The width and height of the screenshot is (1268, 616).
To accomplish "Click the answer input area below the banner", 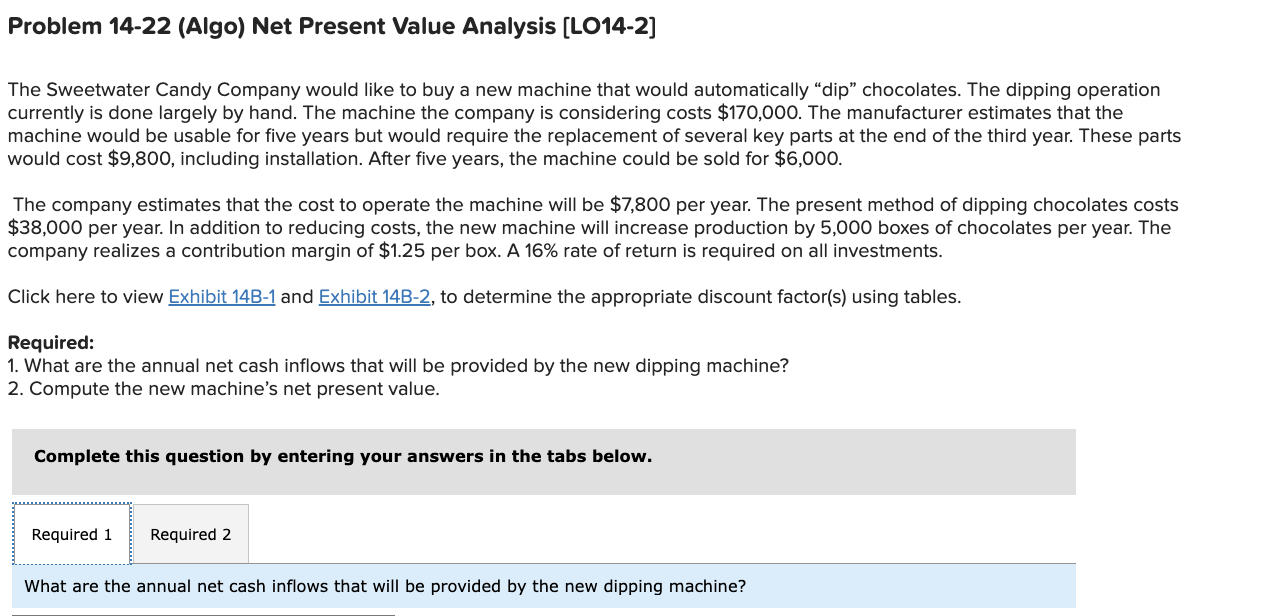I will pyautogui.click(x=200, y=612).
